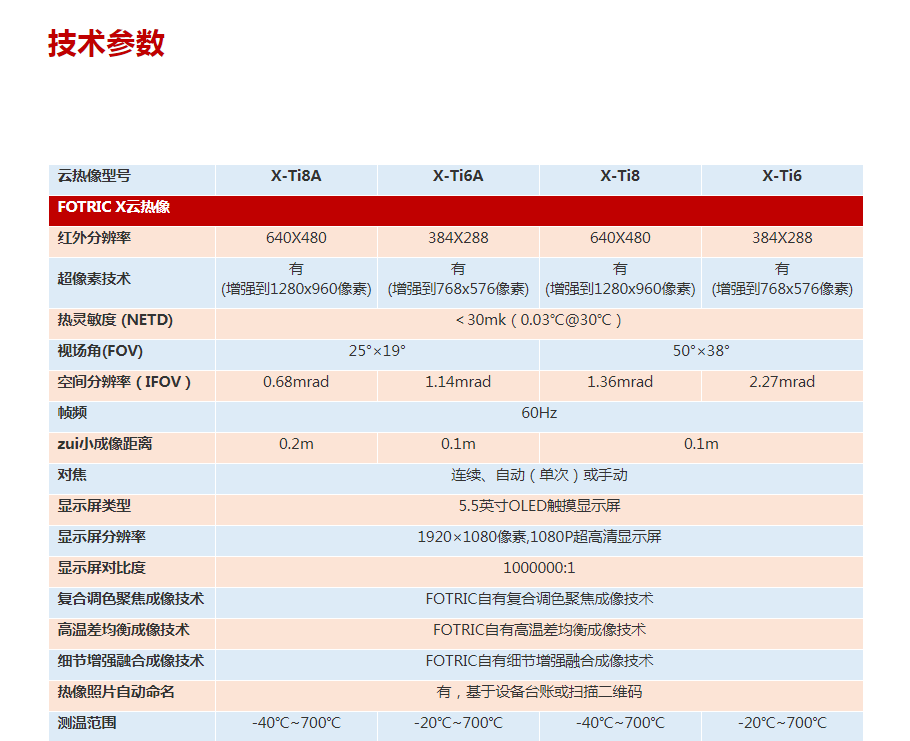Click the zui小成像距离 row label
The width and height of the screenshot is (910, 741).
pyautogui.click(x=104, y=444)
